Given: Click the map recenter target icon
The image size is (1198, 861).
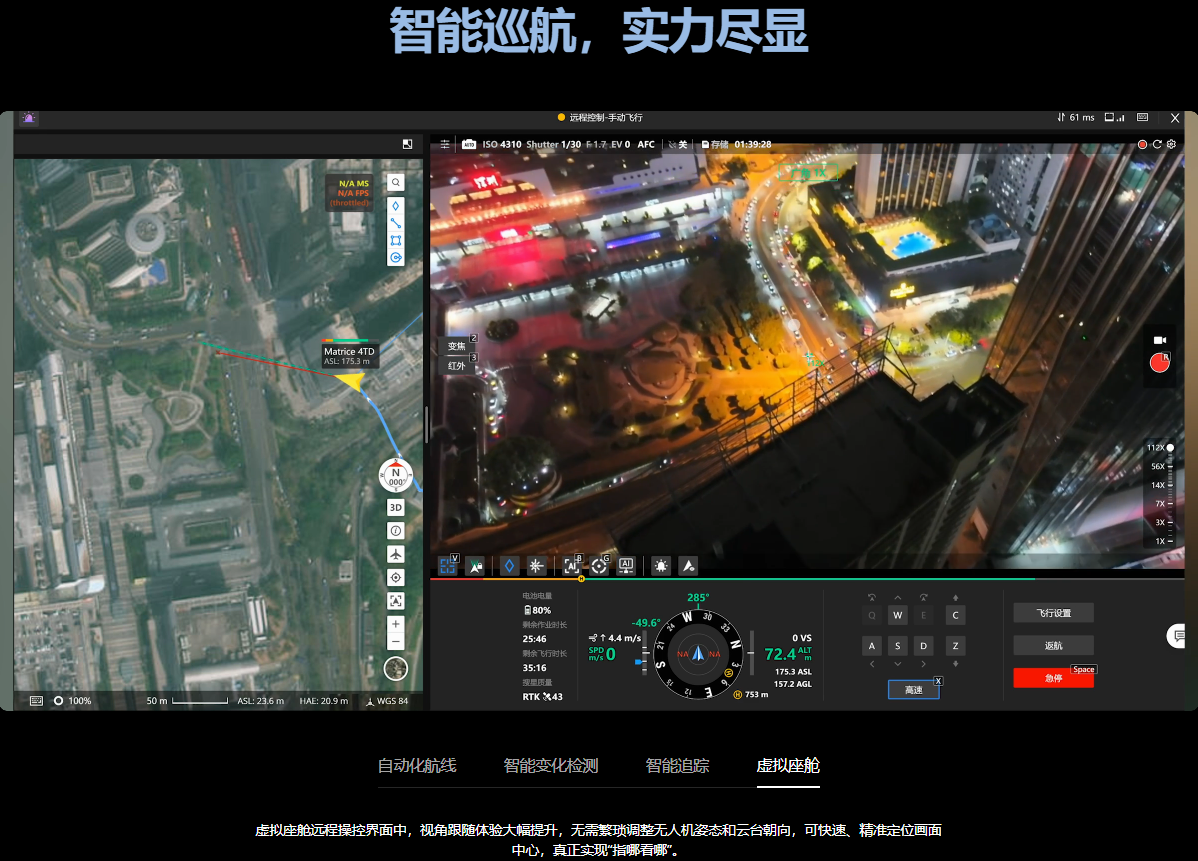Looking at the screenshot, I should [x=396, y=577].
